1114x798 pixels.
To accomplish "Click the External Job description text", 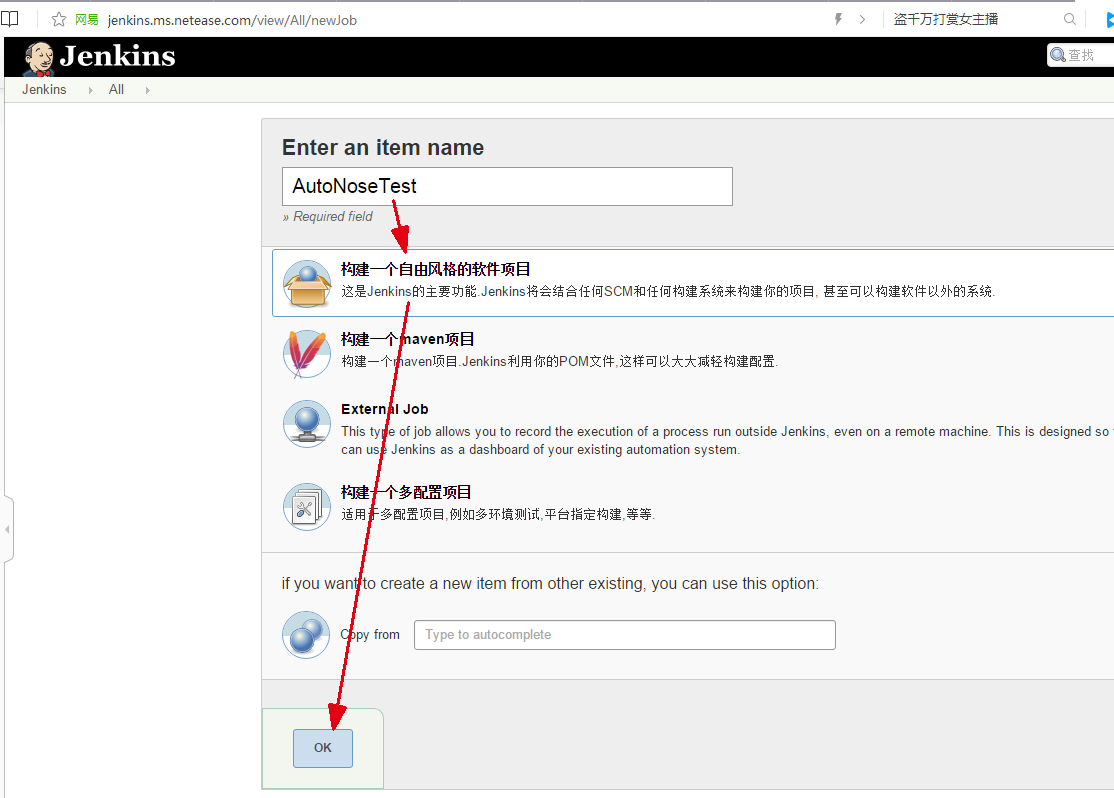I will pyautogui.click(x=727, y=441).
